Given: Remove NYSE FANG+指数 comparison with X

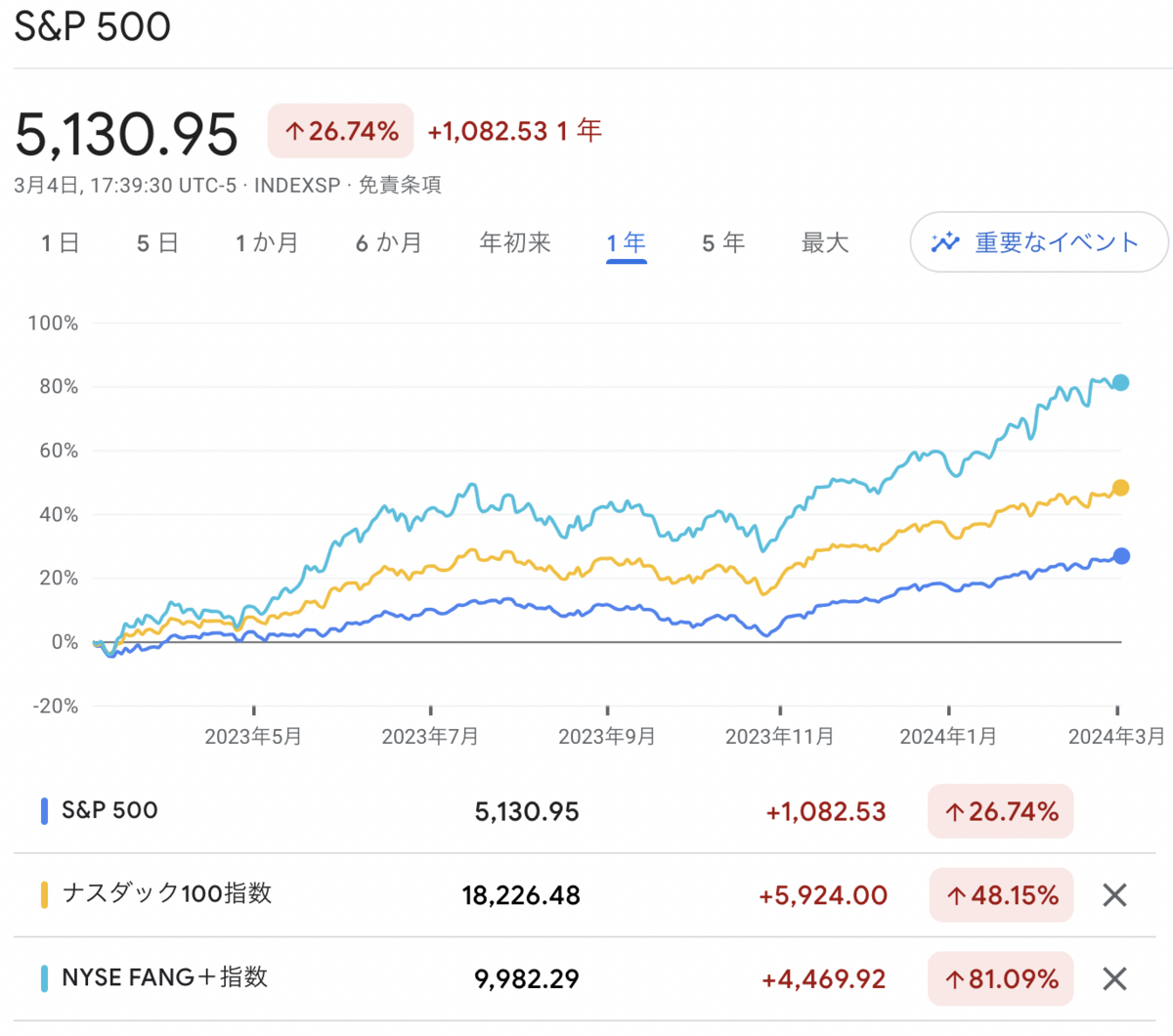Looking at the screenshot, I should [1114, 978].
